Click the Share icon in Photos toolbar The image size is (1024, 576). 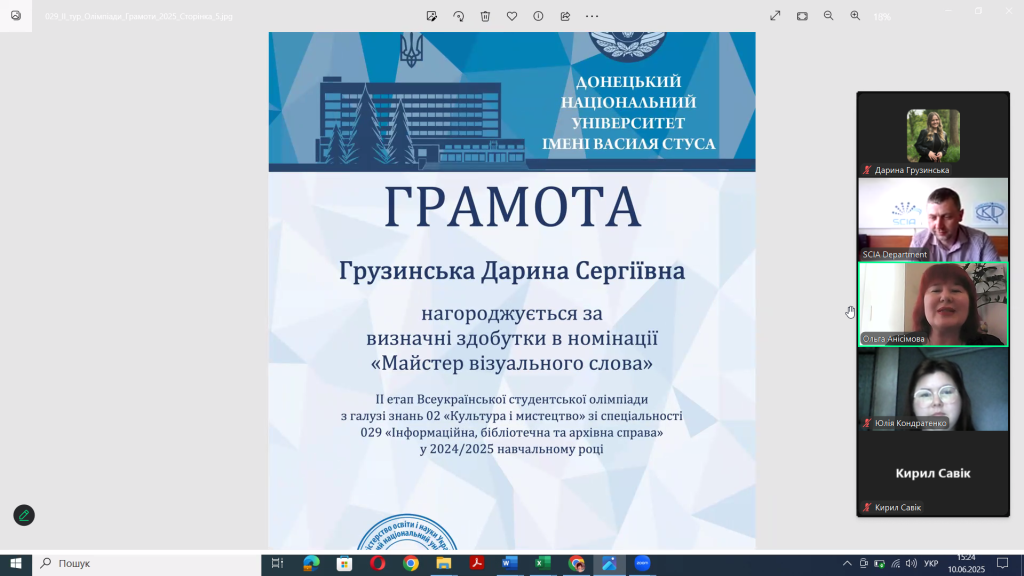(565, 16)
